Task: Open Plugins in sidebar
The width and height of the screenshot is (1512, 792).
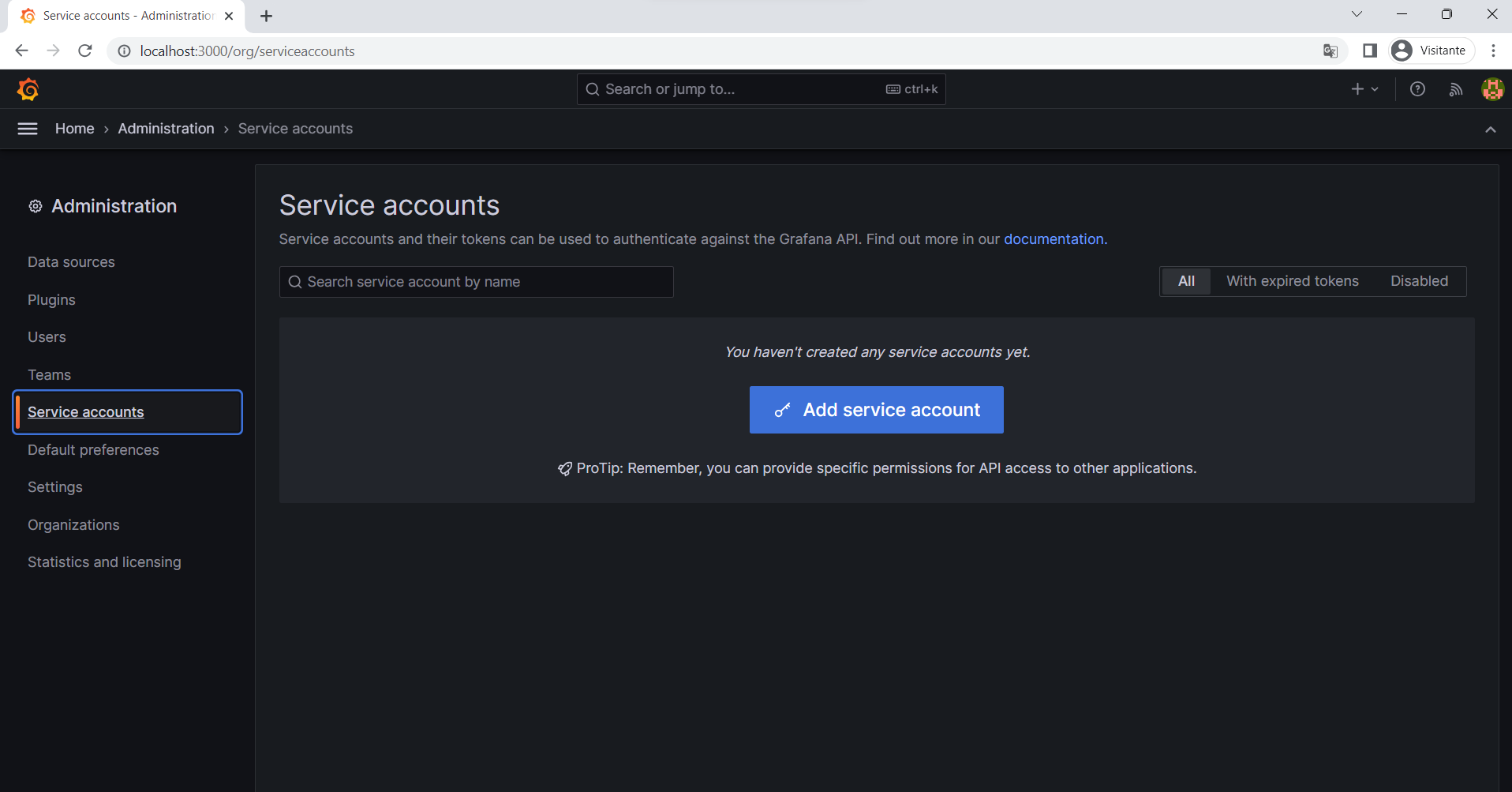Action: click(51, 300)
